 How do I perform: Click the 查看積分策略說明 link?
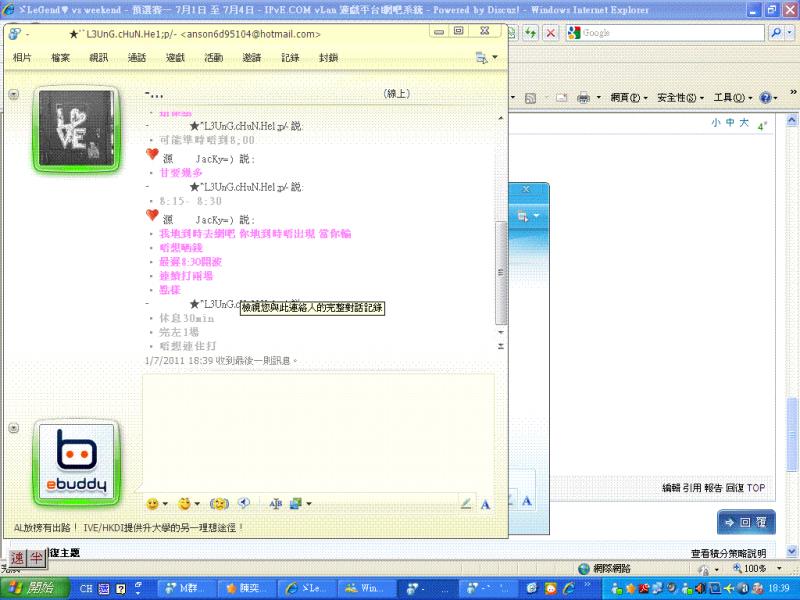(728, 553)
